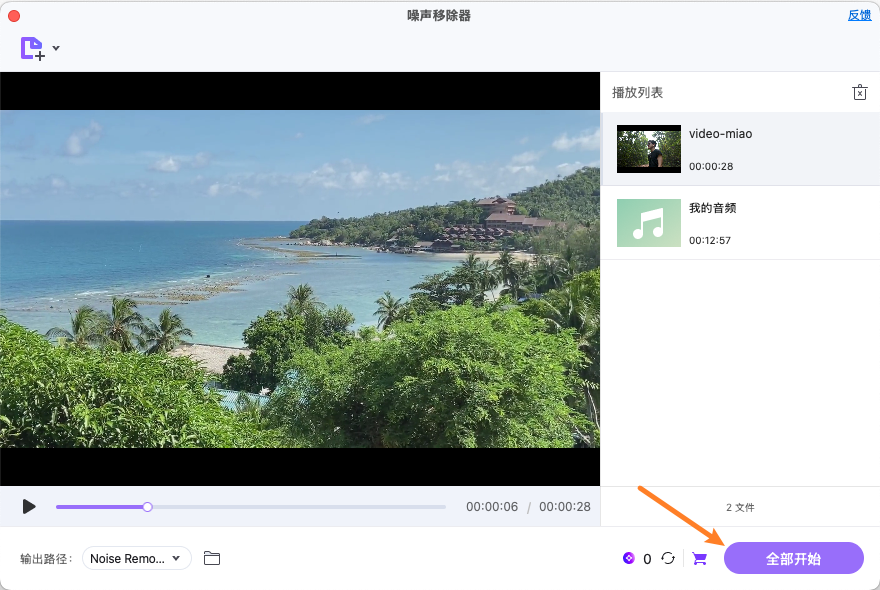Open the output folder icon
Screen dimensions: 880x590
(x=211, y=558)
